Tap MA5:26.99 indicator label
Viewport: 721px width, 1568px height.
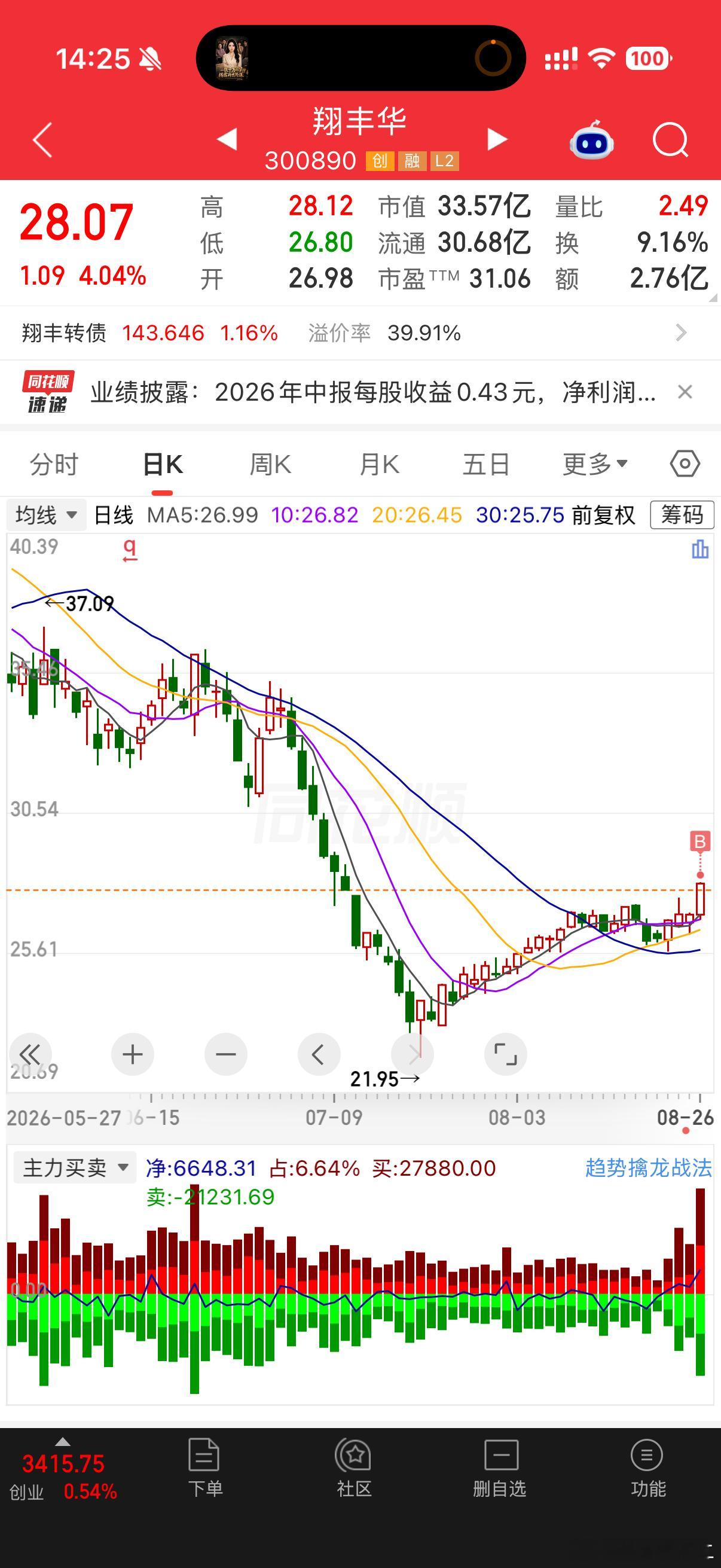click(x=203, y=515)
